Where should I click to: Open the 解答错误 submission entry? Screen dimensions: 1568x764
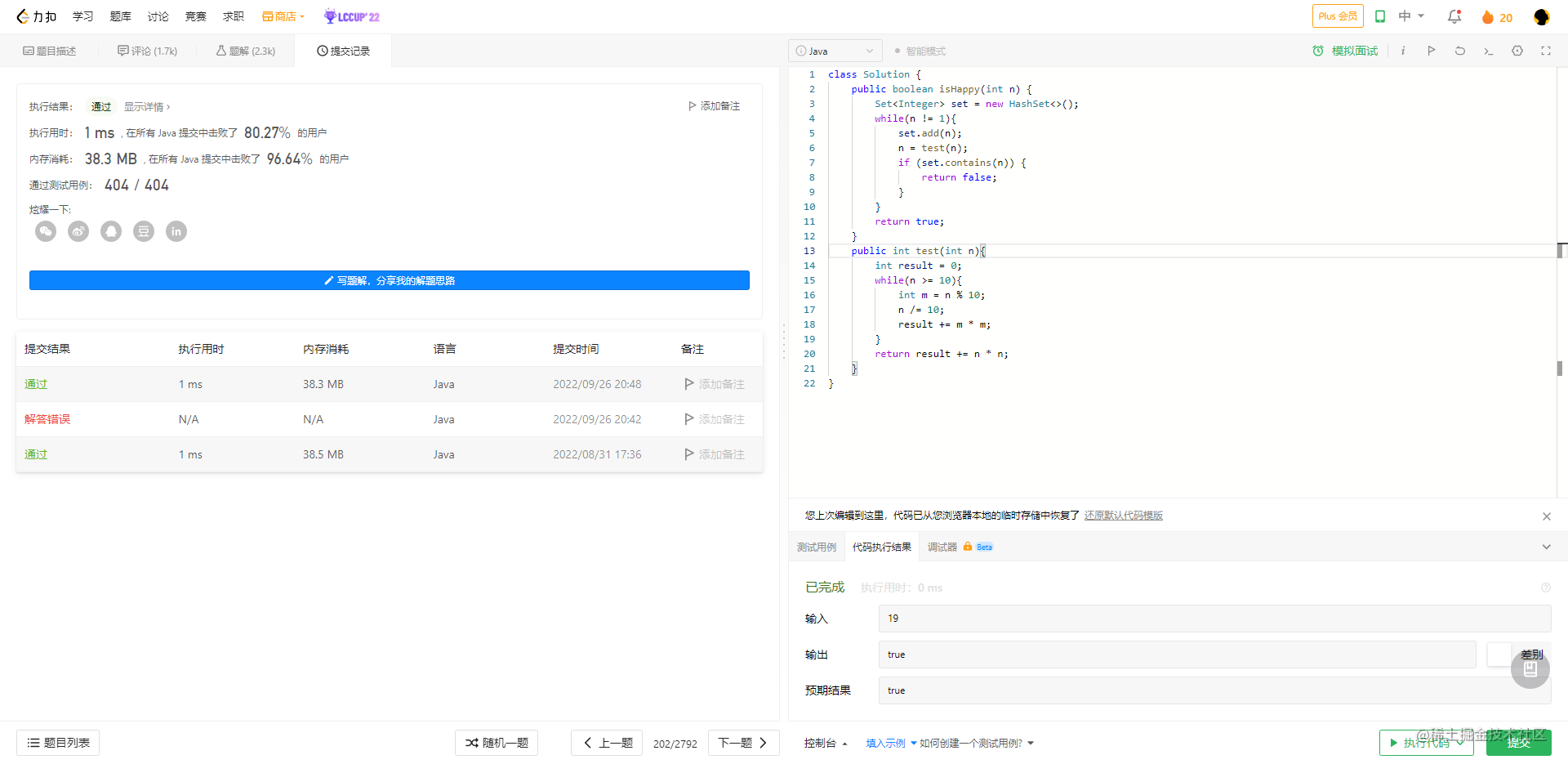tap(47, 419)
